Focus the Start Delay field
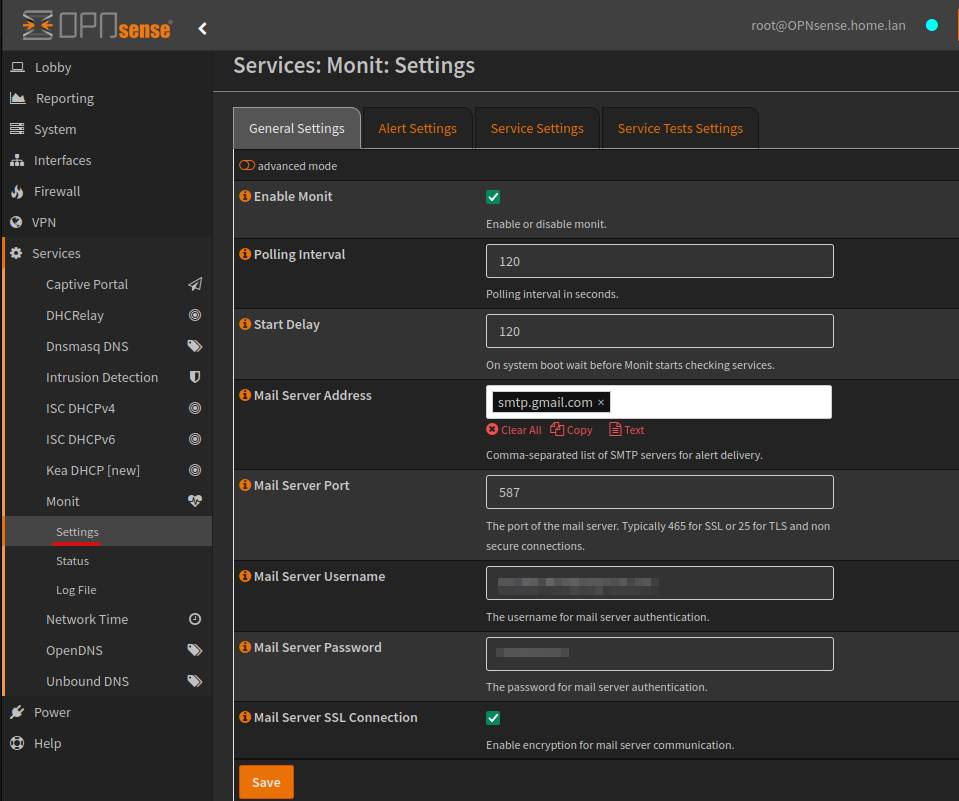This screenshot has width=959, height=801. tap(659, 331)
